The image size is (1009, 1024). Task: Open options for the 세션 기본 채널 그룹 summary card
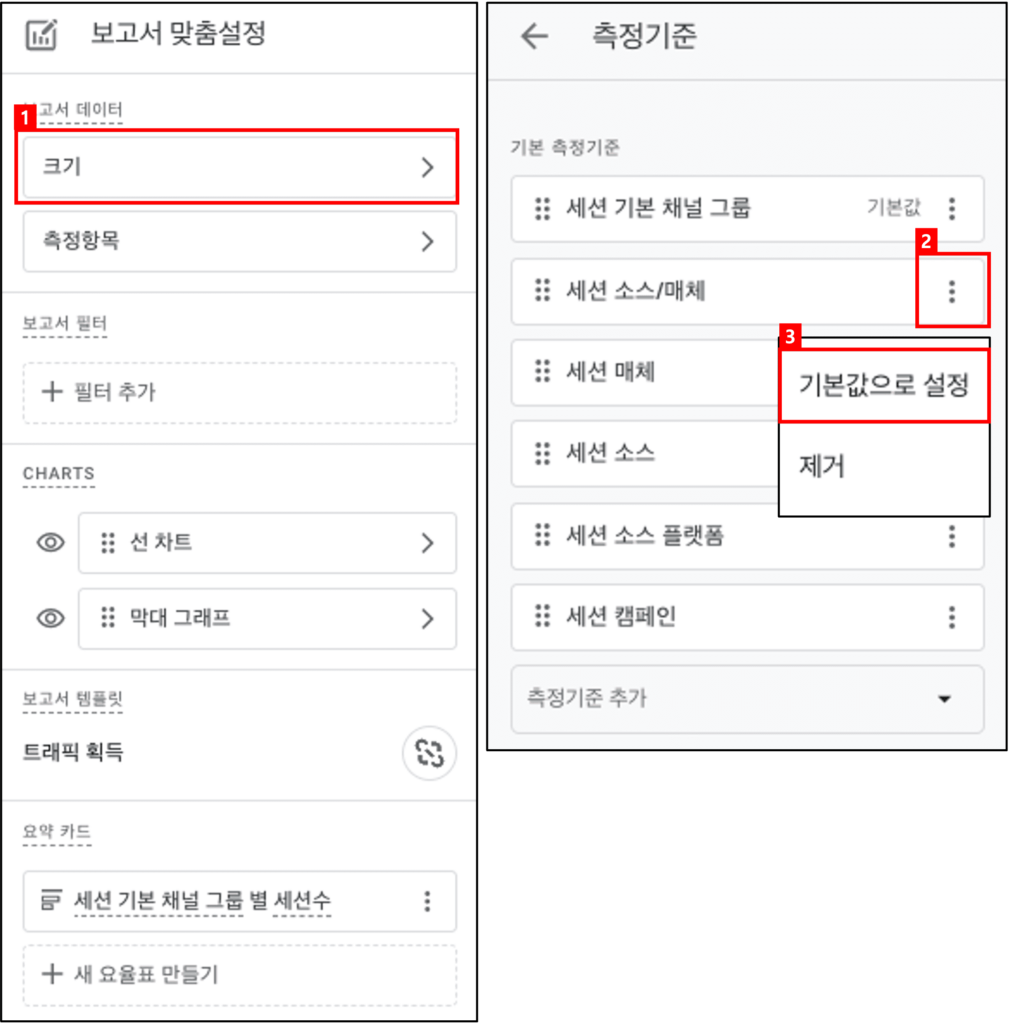427,901
